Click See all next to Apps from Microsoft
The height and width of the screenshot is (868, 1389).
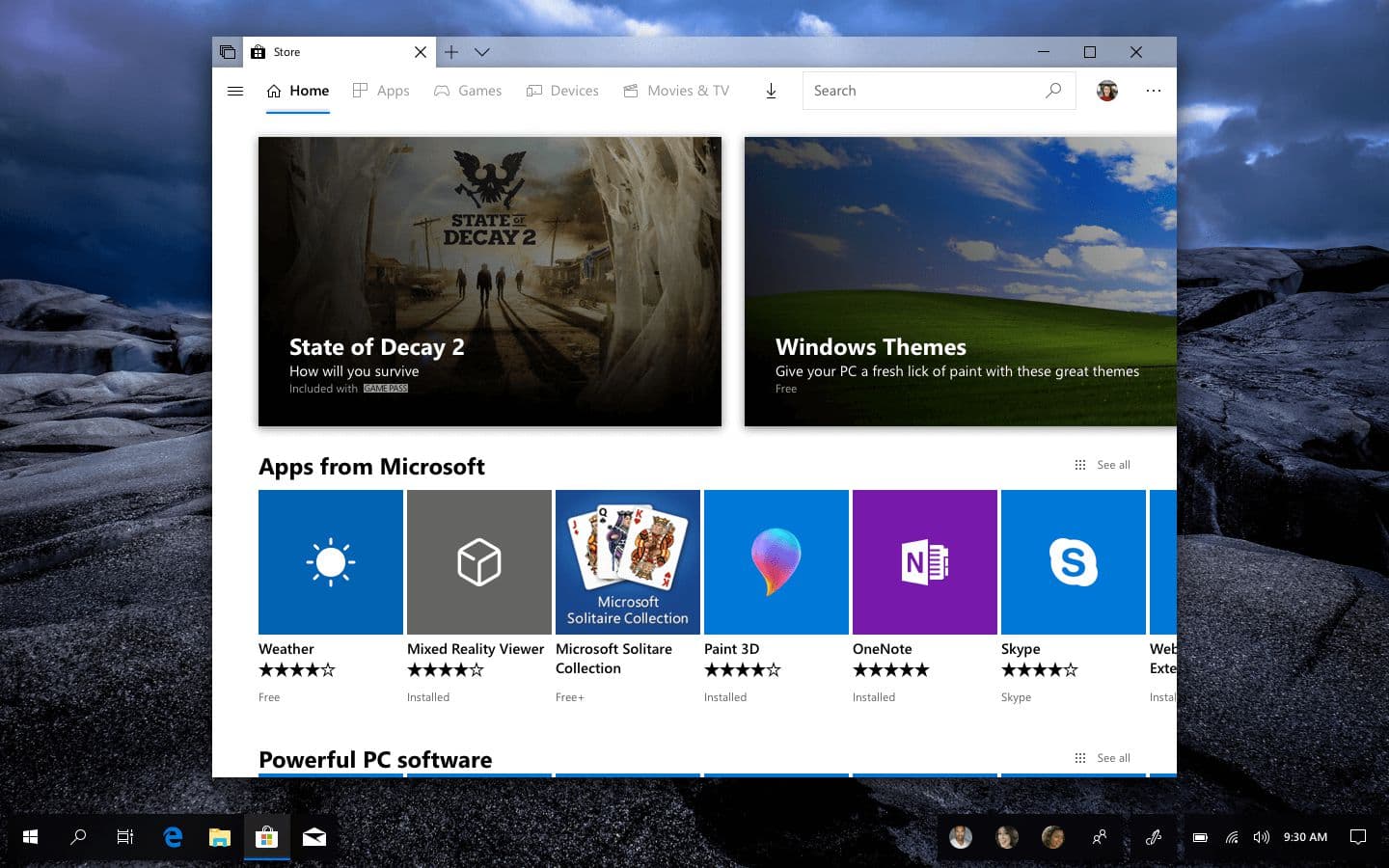(1112, 465)
